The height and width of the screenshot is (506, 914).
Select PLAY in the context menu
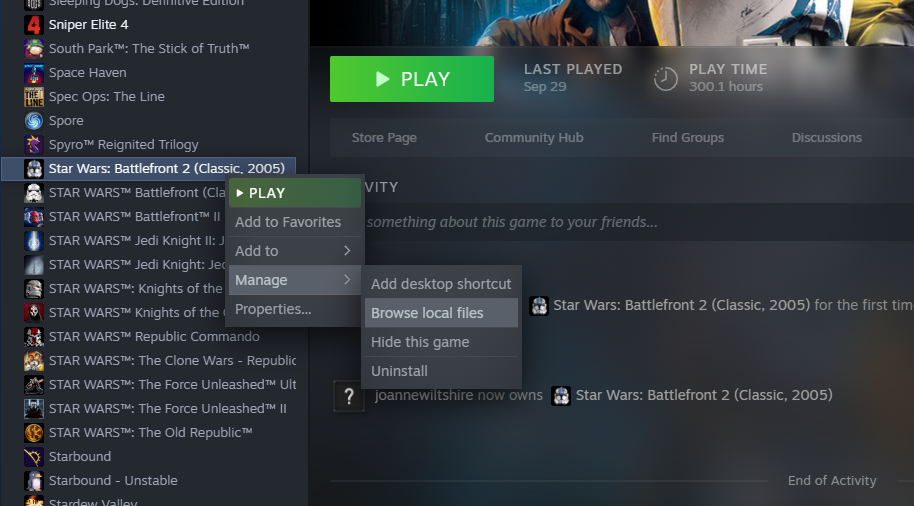pyautogui.click(x=295, y=193)
